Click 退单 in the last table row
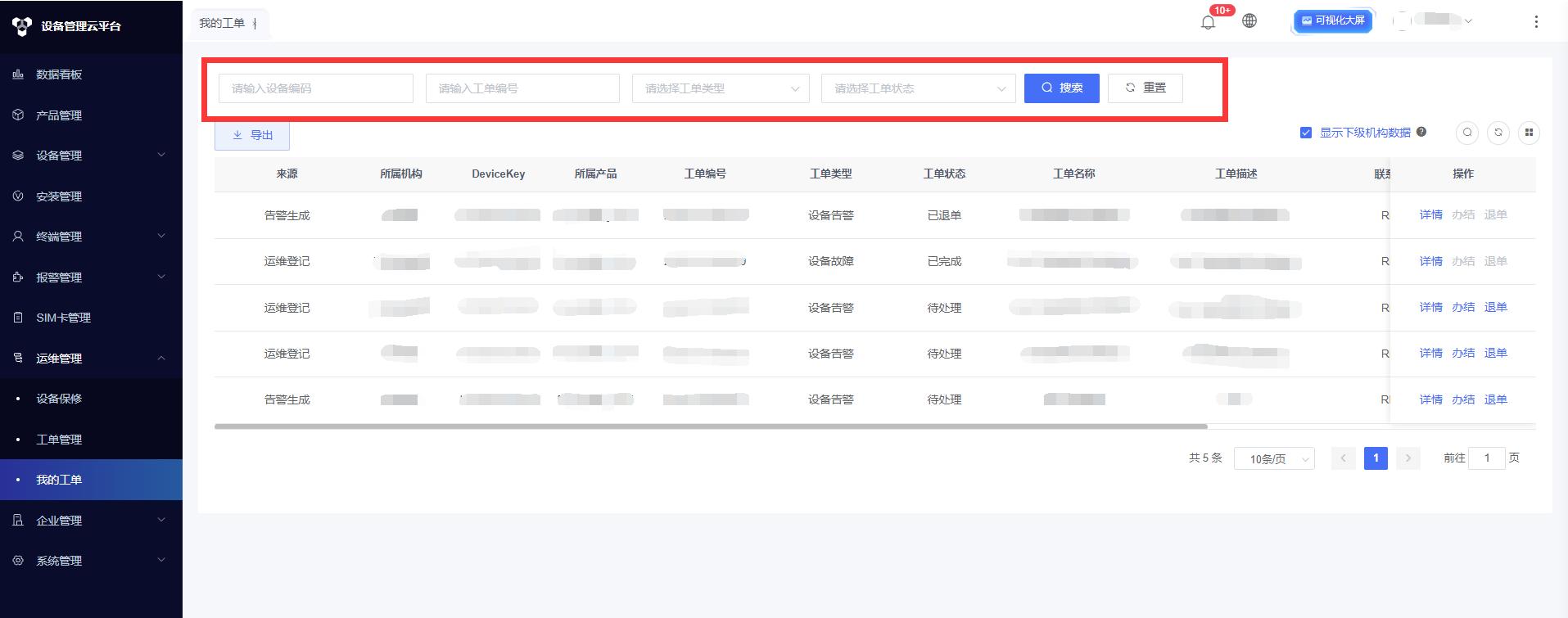 click(x=1495, y=399)
